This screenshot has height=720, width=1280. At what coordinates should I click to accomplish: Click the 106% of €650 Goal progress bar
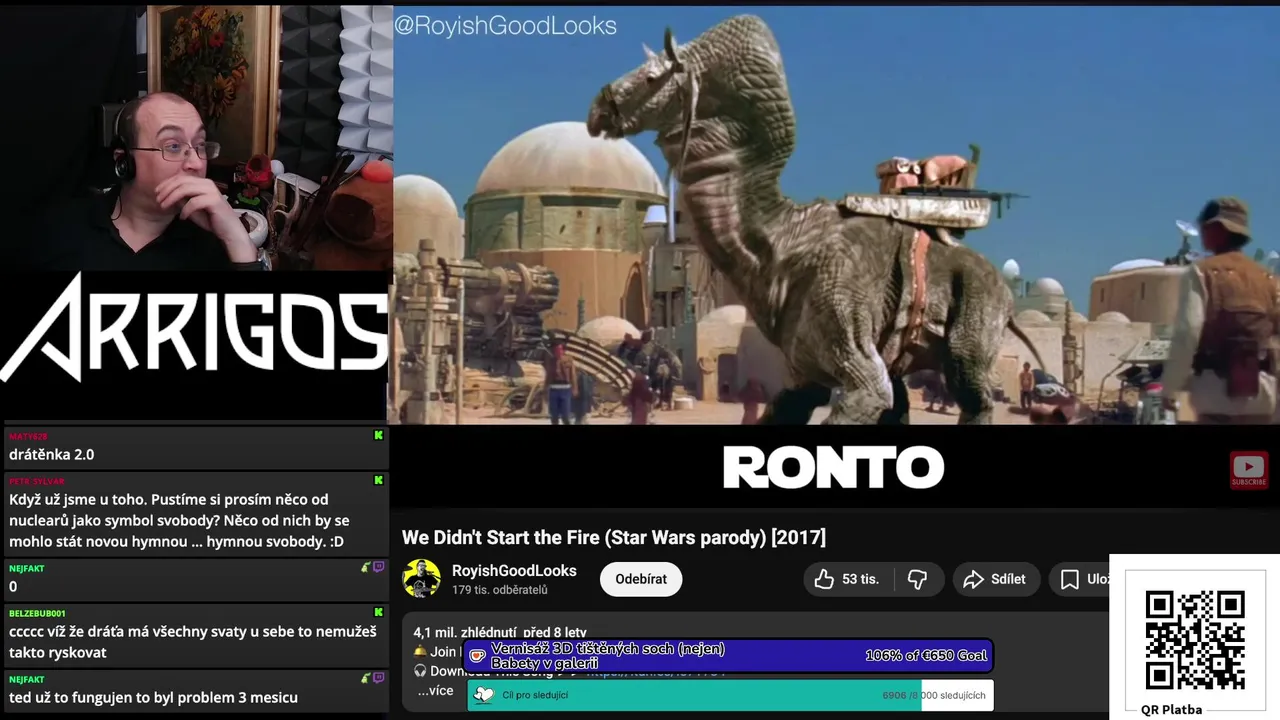pos(729,656)
